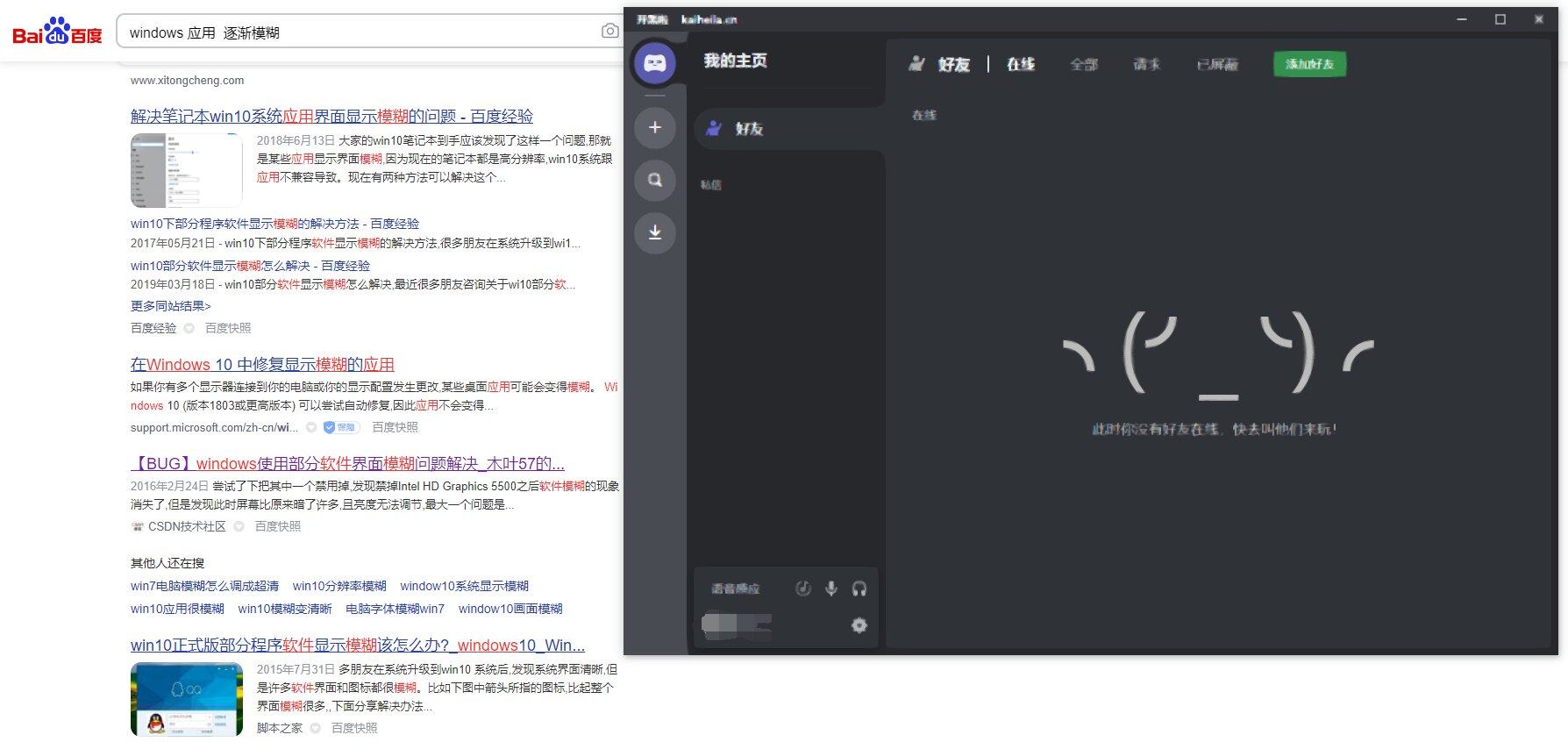Maximize the Kaiheila window
The height and width of the screenshot is (742, 1568).
coord(1500,19)
